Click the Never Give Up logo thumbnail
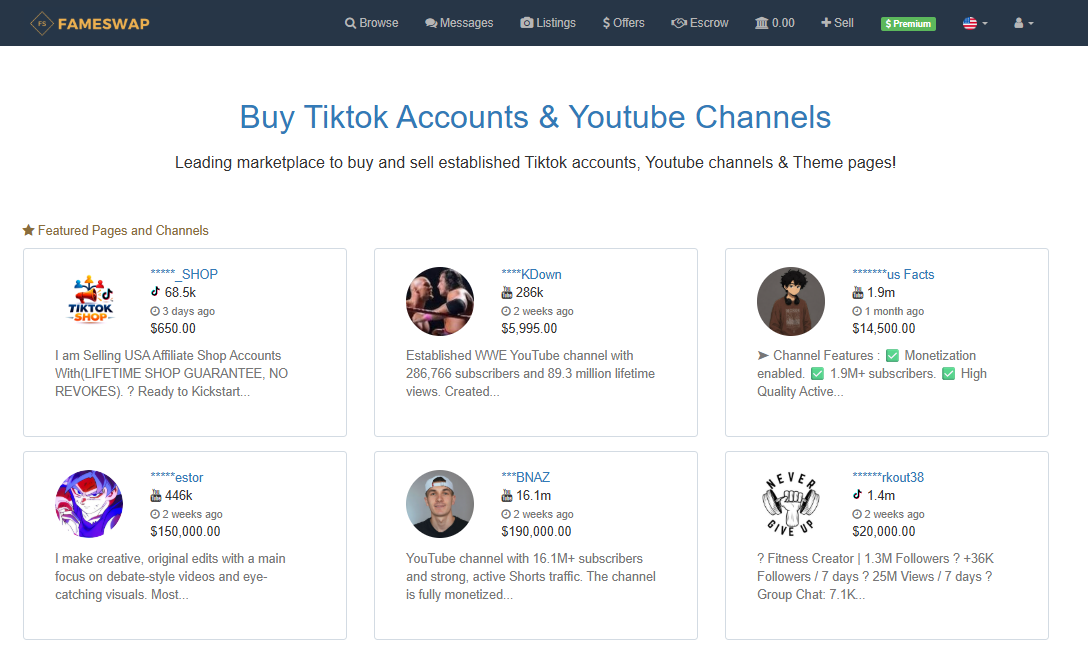The width and height of the screenshot is (1088, 672). (791, 504)
